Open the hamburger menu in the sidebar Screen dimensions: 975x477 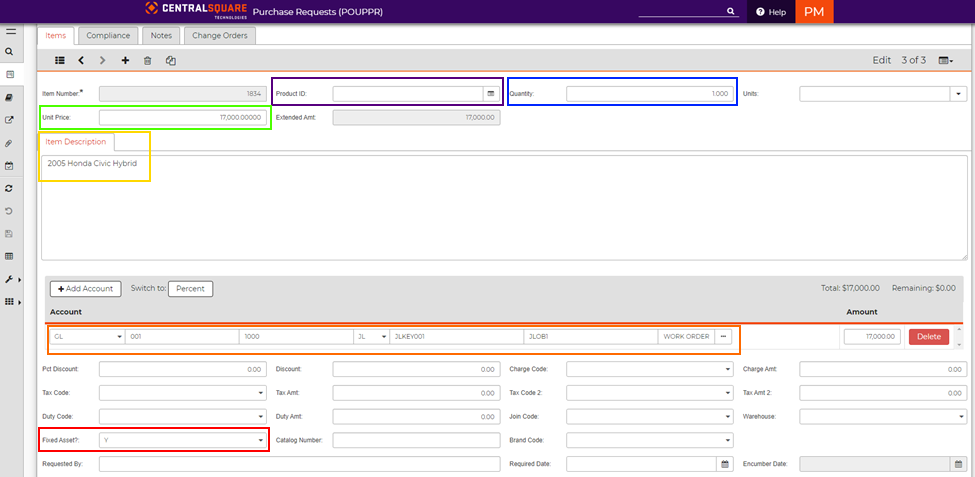pyautogui.click(x=10, y=31)
